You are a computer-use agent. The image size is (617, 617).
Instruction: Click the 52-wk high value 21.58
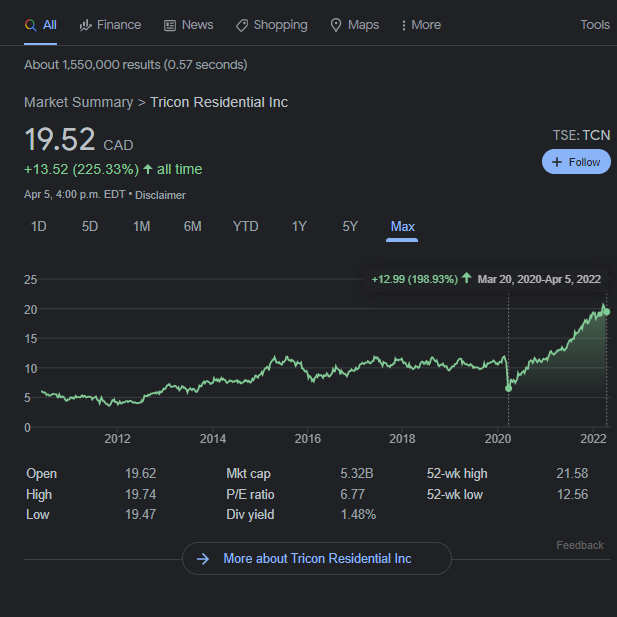(572, 473)
